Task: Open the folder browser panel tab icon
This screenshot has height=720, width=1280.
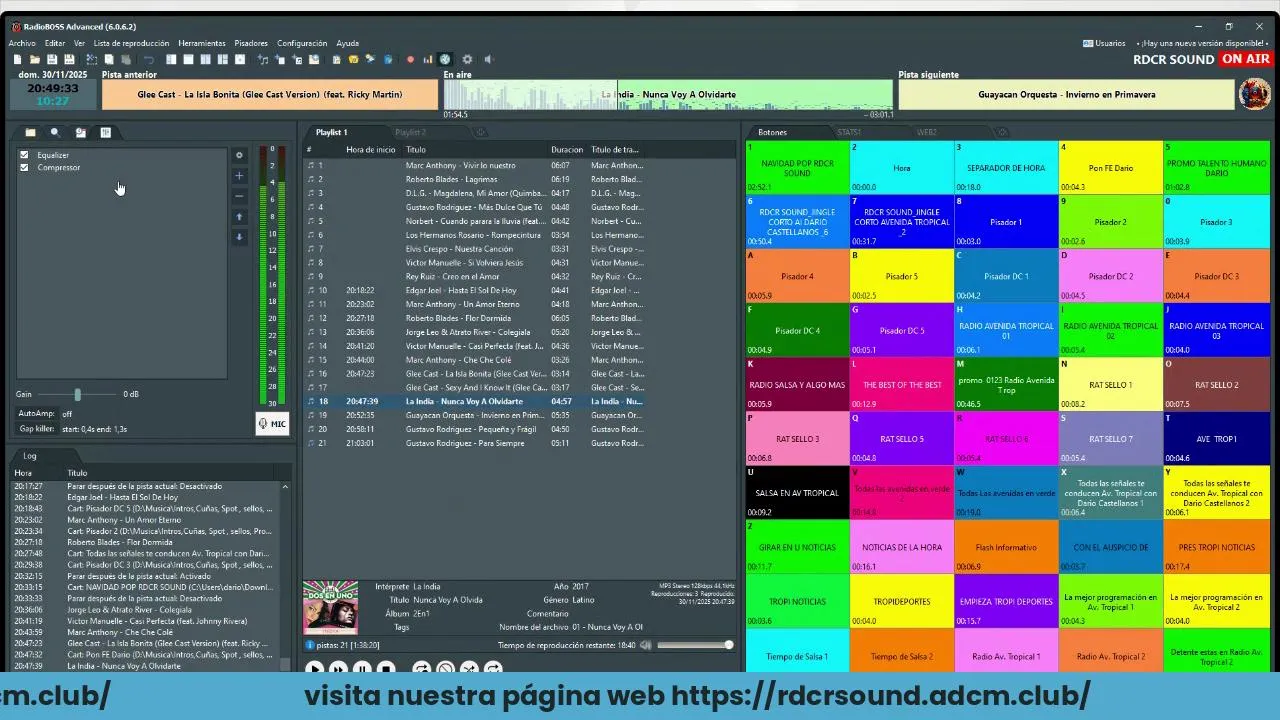Action: [x=30, y=132]
